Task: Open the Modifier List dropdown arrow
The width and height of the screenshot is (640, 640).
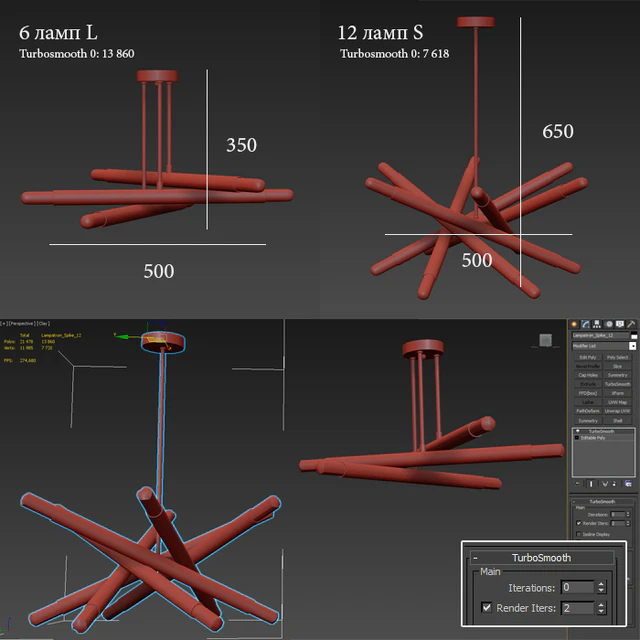Action: tap(632, 346)
